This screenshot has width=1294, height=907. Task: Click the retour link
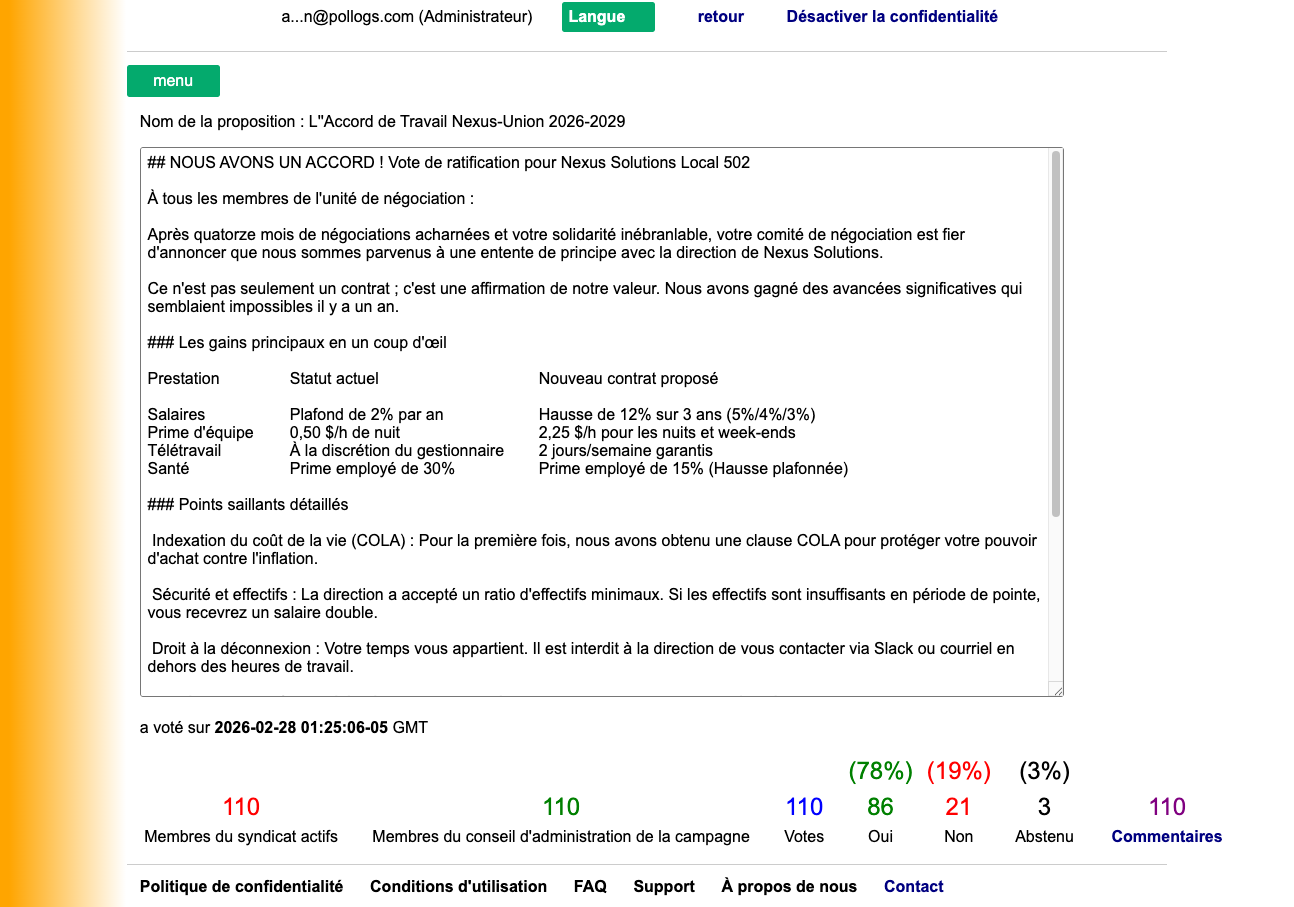click(720, 17)
